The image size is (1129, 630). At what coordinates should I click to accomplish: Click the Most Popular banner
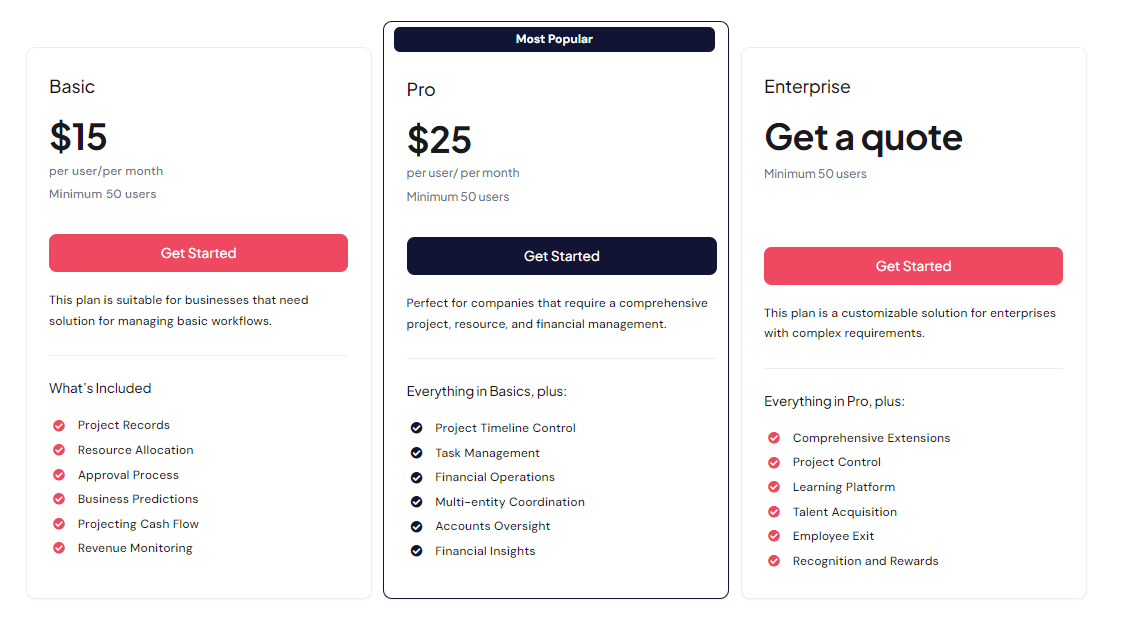coord(554,39)
